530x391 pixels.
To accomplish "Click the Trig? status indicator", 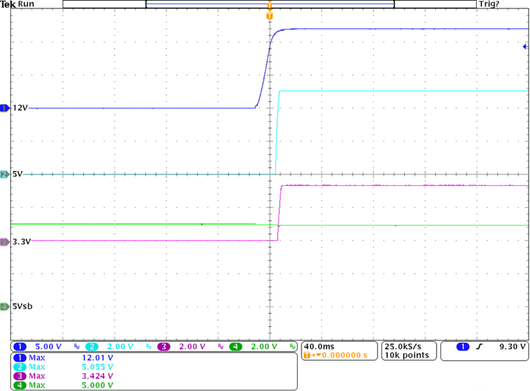I will point(489,4).
